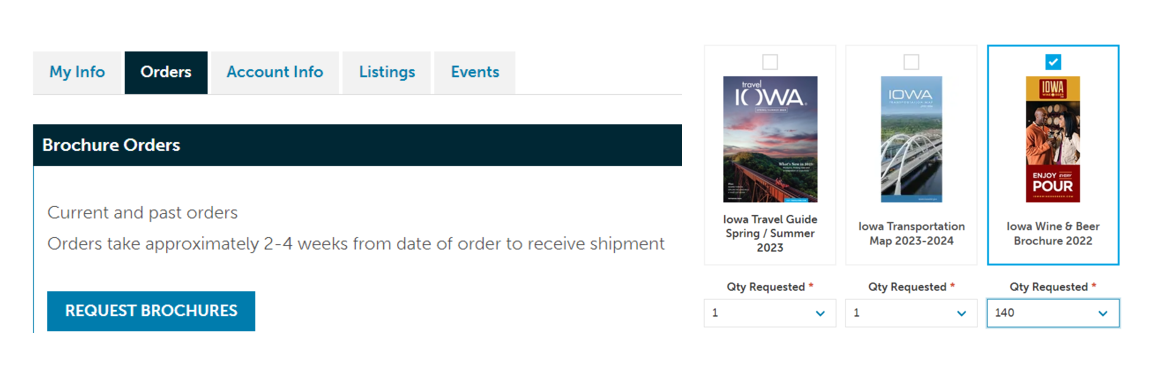The image size is (1150, 382).
Task: Select the Orders tab
Action: coord(166,73)
